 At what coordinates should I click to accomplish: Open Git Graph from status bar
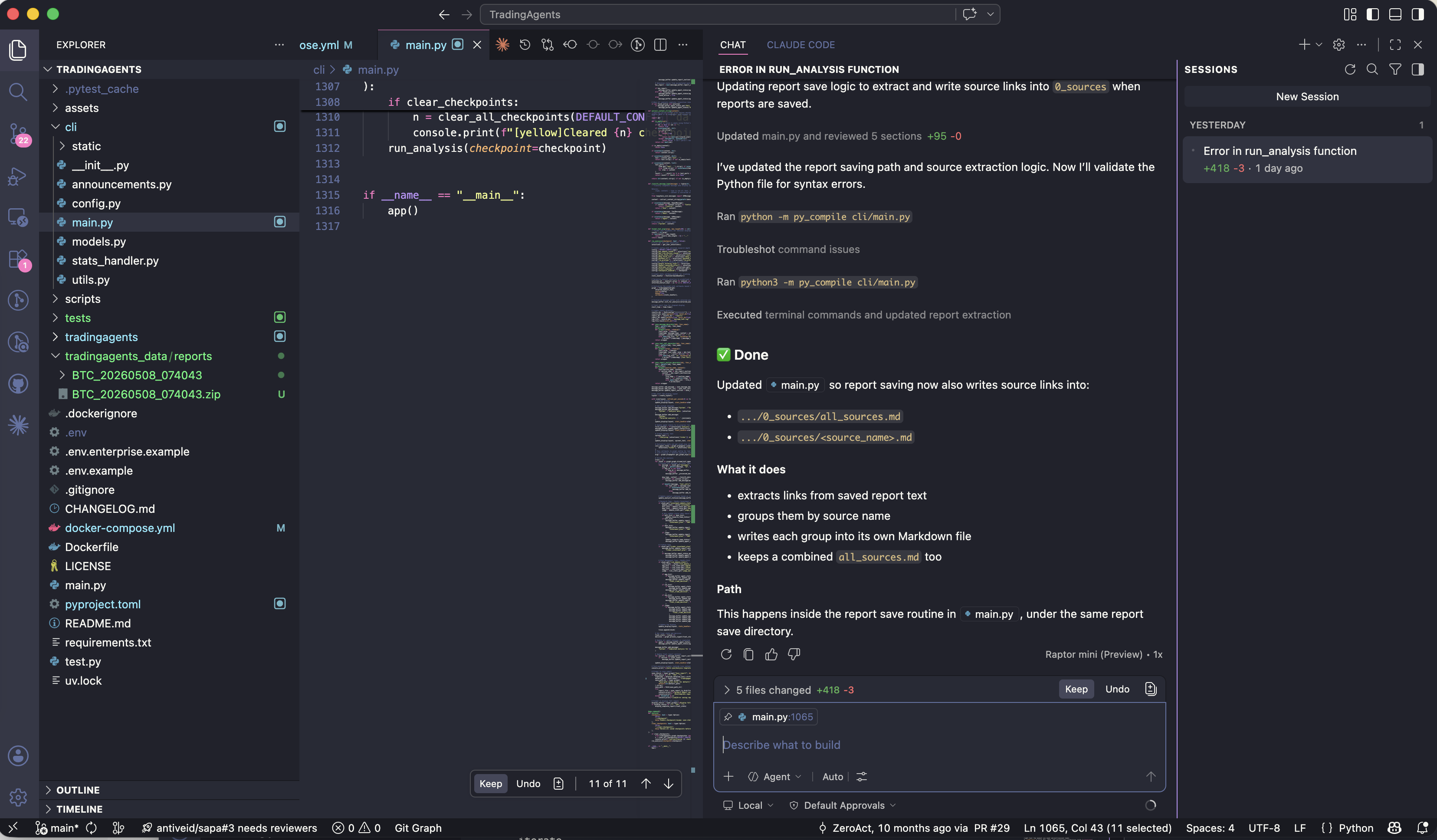(x=418, y=827)
